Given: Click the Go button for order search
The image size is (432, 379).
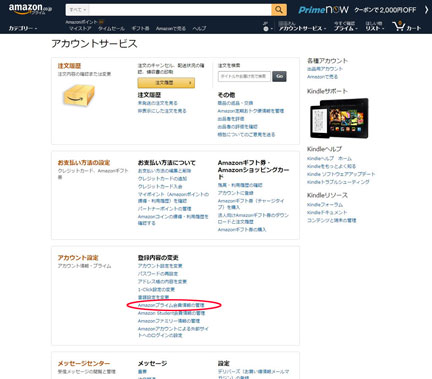Looking at the screenshot, I should pos(279,76).
